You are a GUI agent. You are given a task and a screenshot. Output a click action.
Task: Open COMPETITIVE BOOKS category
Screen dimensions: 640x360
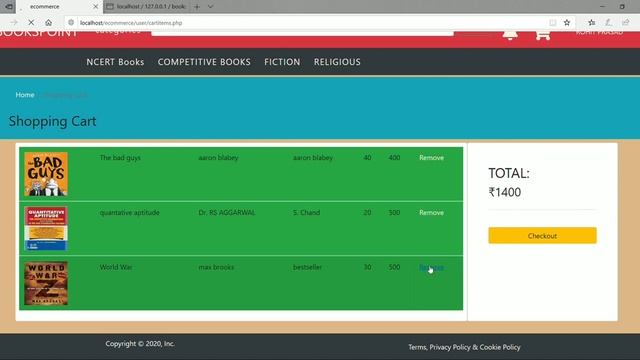point(204,62)
